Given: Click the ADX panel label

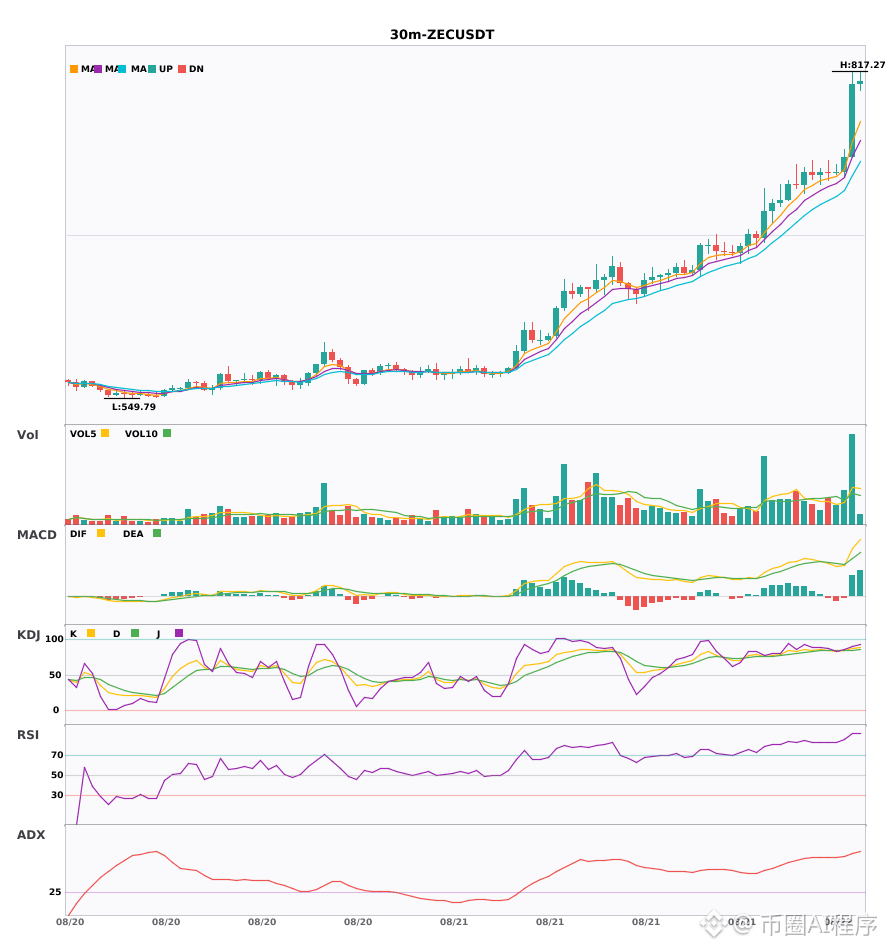Looking at the screenshot, I should (31, 835).
